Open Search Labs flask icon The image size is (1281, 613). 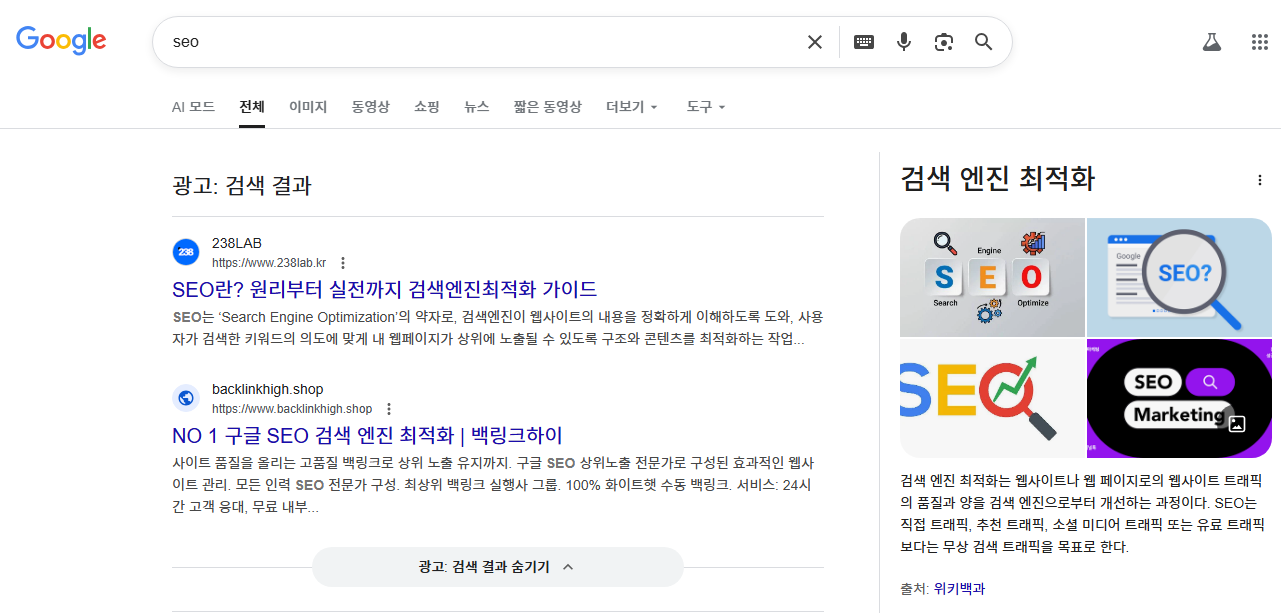tap(1212, 42)
